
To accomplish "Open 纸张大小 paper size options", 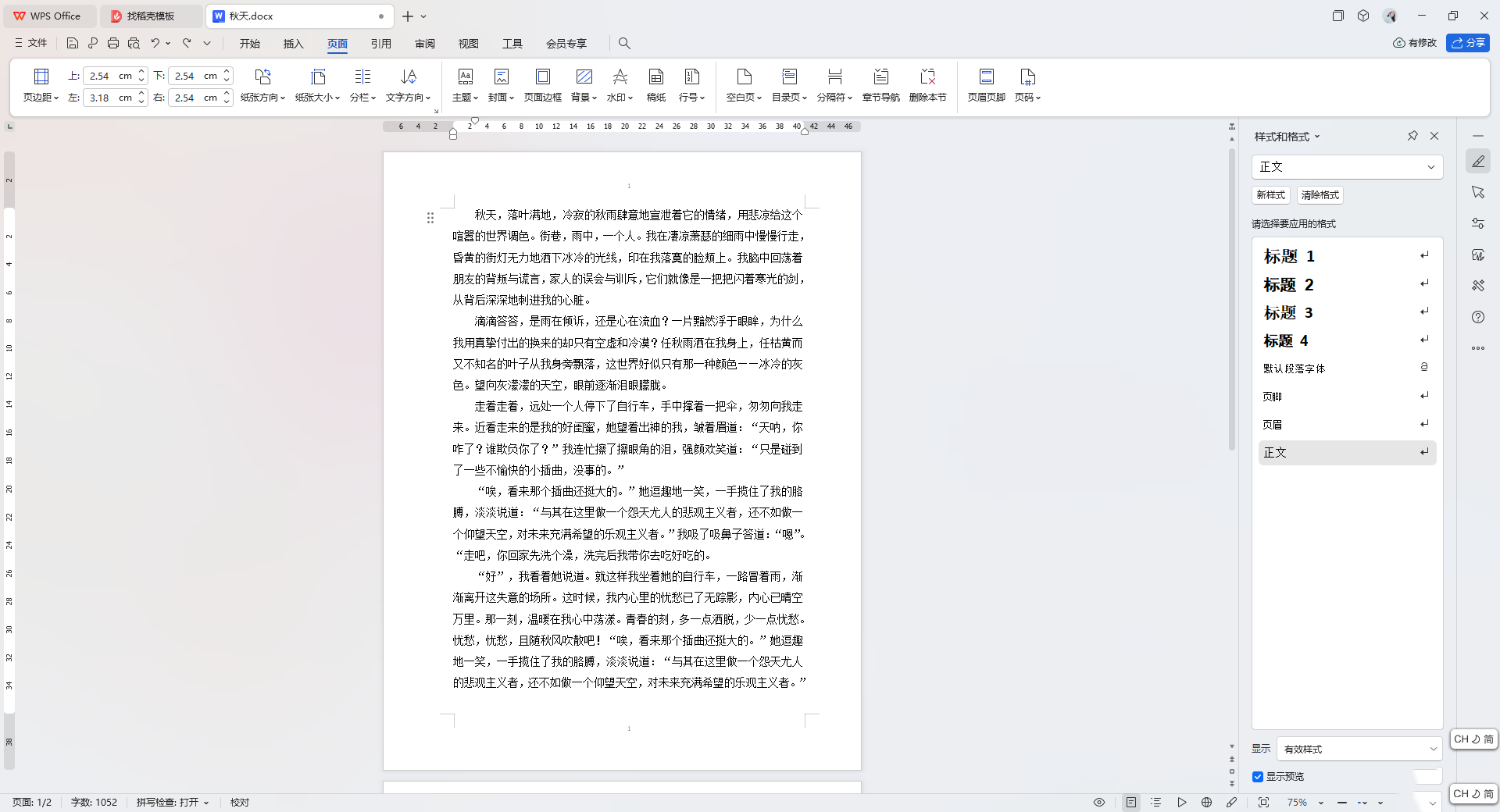I will 317,85.
